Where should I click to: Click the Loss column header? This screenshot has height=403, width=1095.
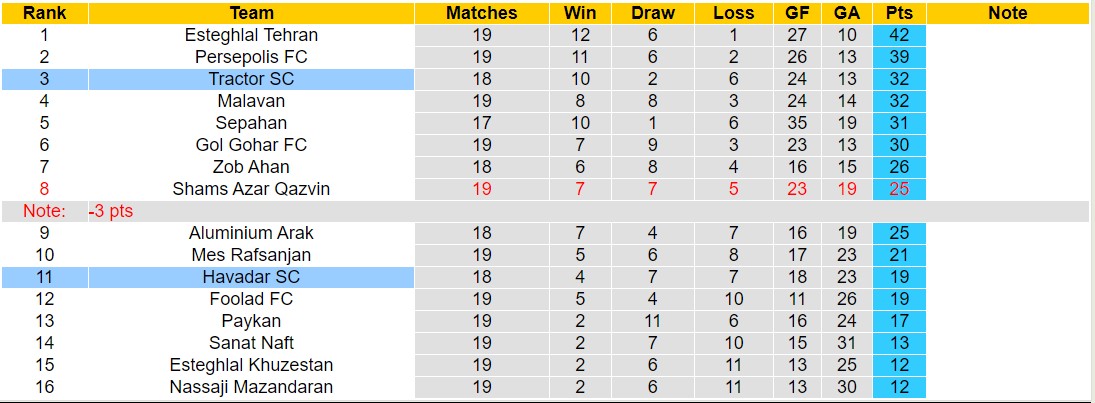tap(734, 13)
